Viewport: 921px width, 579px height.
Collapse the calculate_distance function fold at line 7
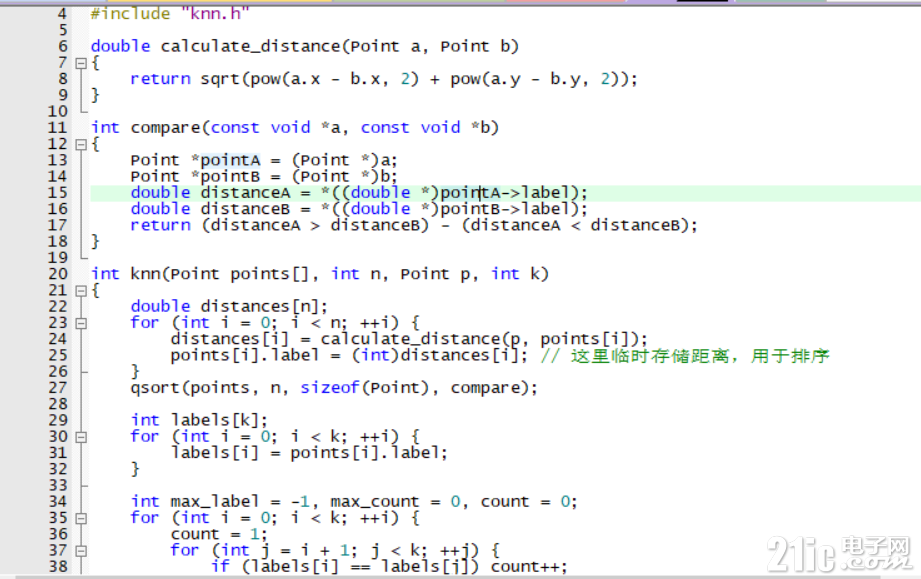82,63
